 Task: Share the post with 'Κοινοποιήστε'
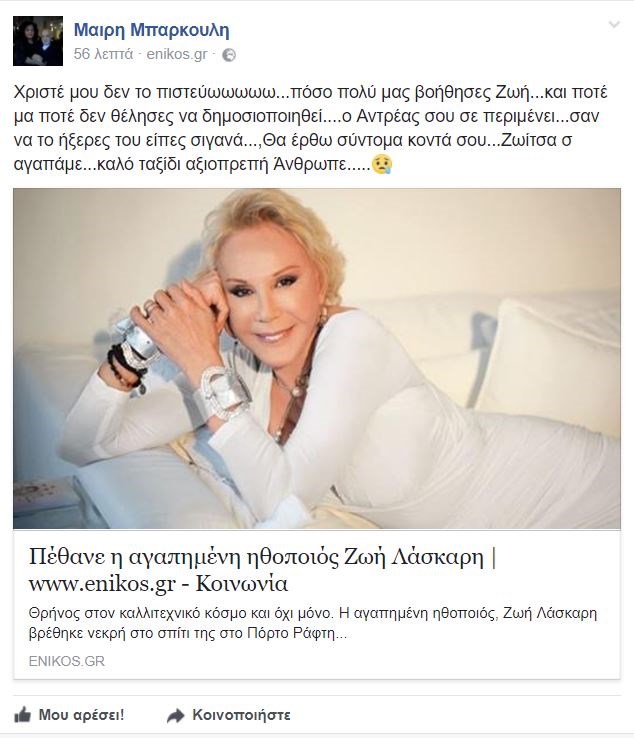coord(241,715)
